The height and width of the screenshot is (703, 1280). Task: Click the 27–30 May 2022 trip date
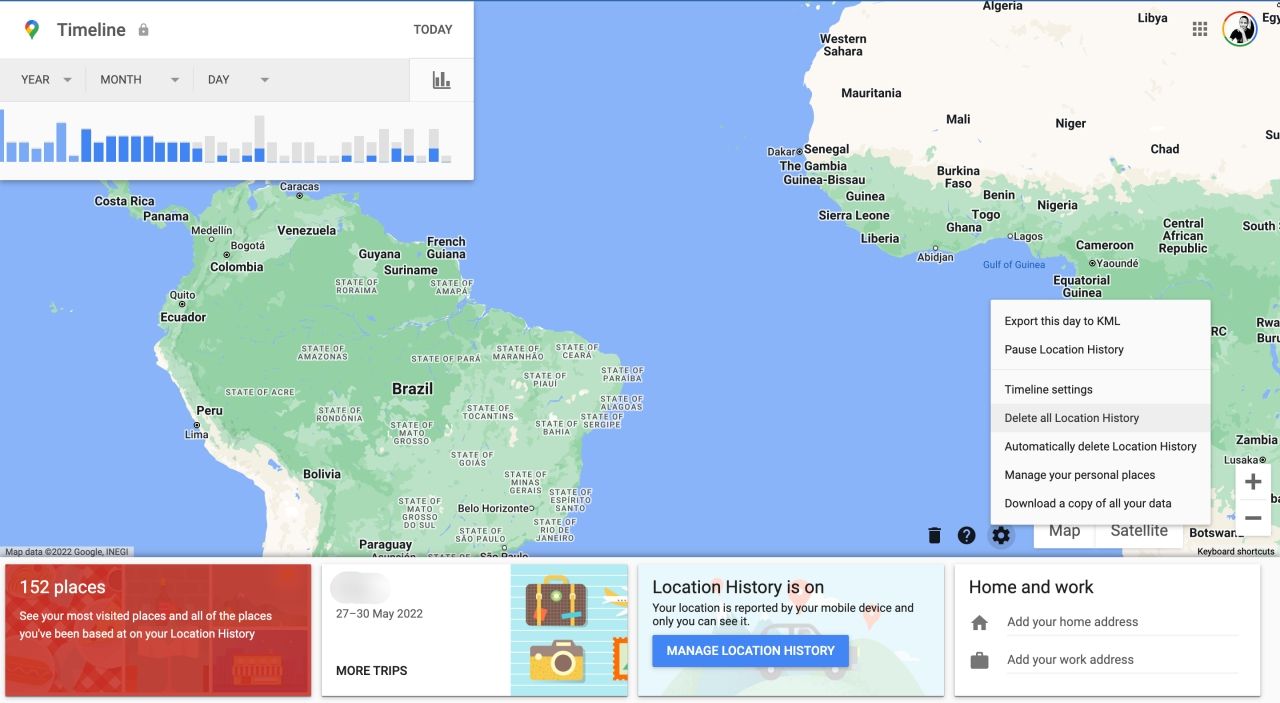[379, 614]
